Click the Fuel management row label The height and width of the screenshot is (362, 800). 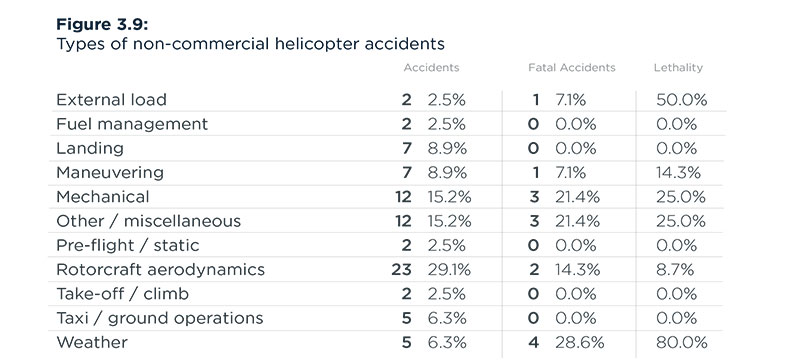132,124
